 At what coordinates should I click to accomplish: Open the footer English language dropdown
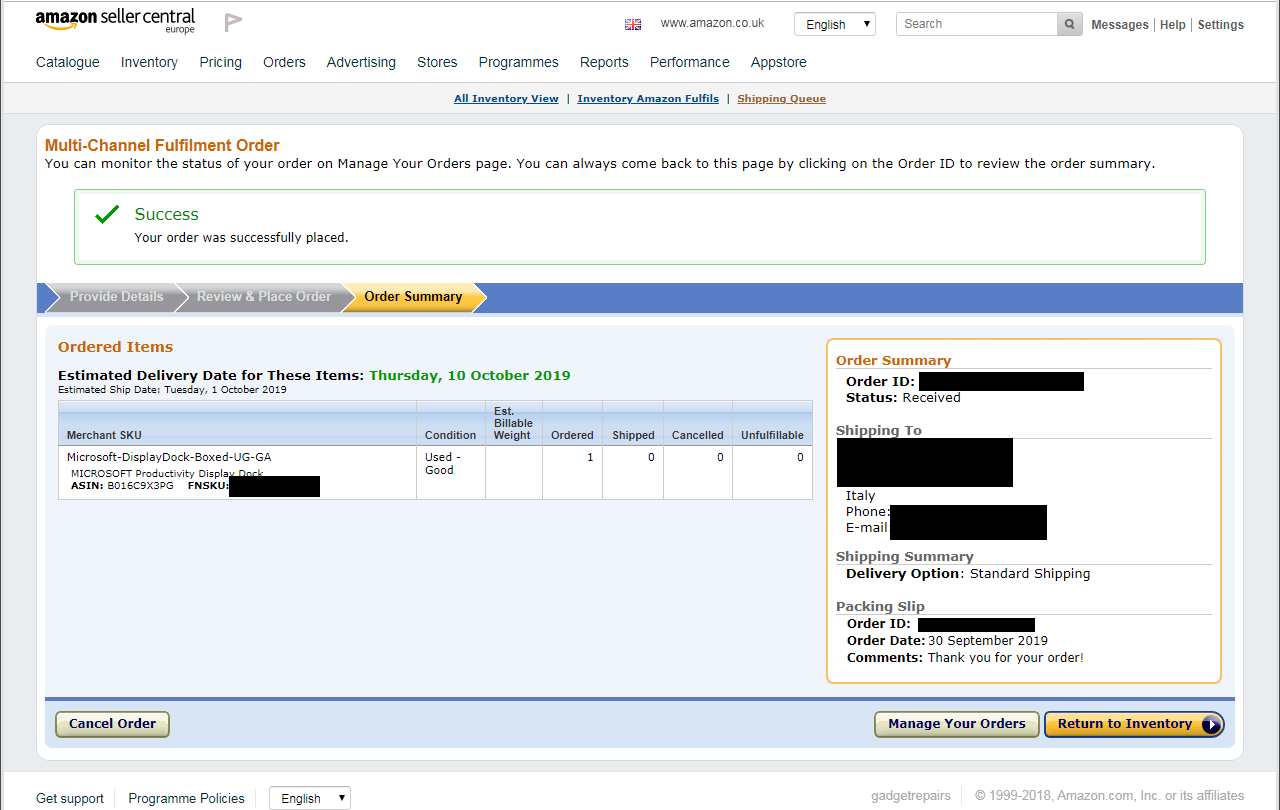coord(310,798)
